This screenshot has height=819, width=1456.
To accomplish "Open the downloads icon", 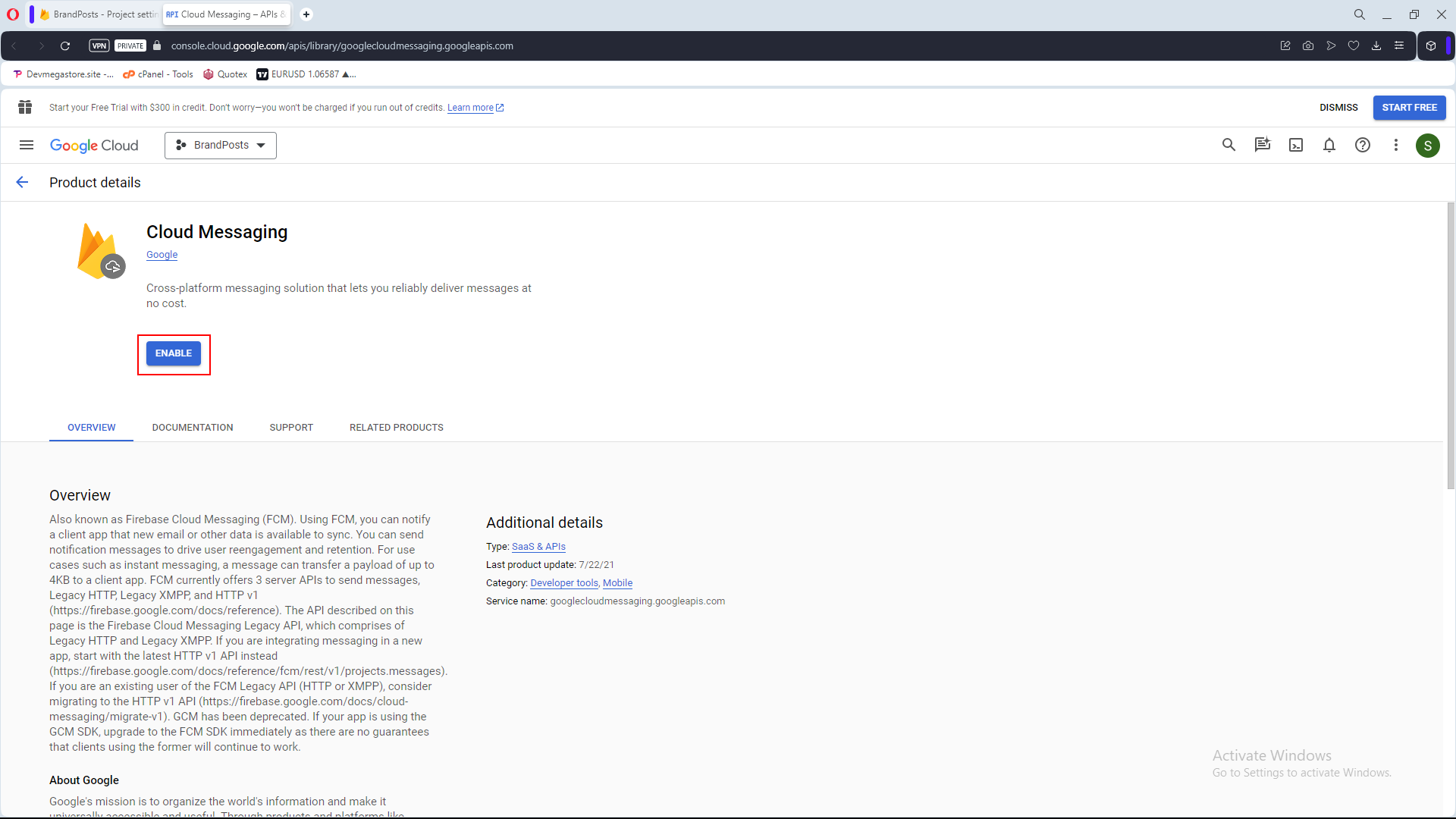I will pos(1376,46).
